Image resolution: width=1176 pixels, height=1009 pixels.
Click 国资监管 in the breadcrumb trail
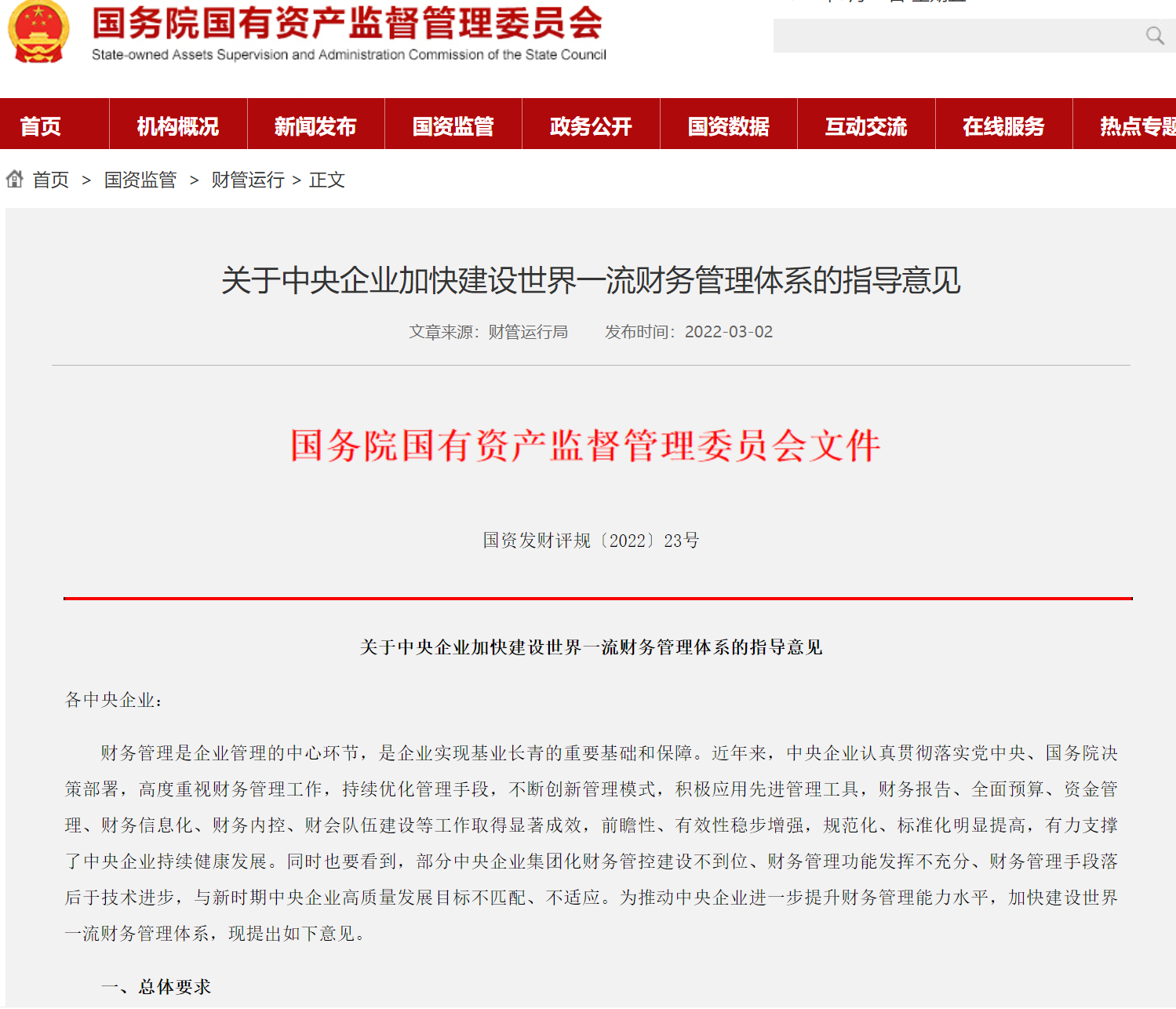[140, 180]
